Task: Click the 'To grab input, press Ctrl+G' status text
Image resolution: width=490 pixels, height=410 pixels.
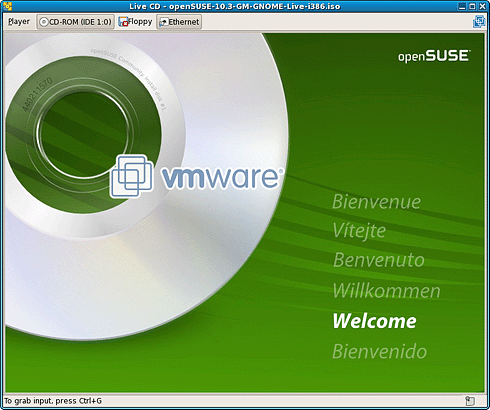Action: tap(53, 400)
